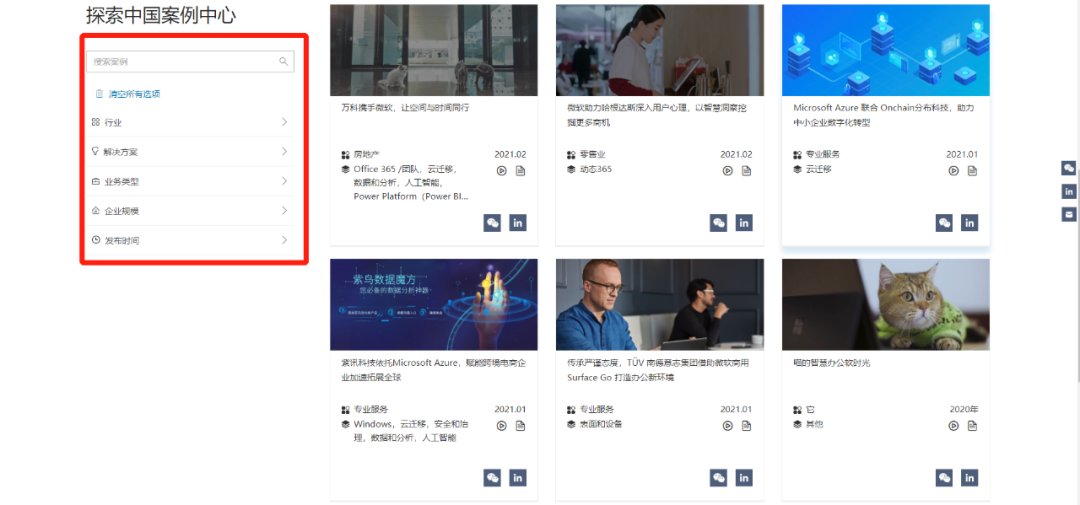Click the 探索中国案例中心 heading
This screenshot has width=1080, height=505.
coord(163,16)
